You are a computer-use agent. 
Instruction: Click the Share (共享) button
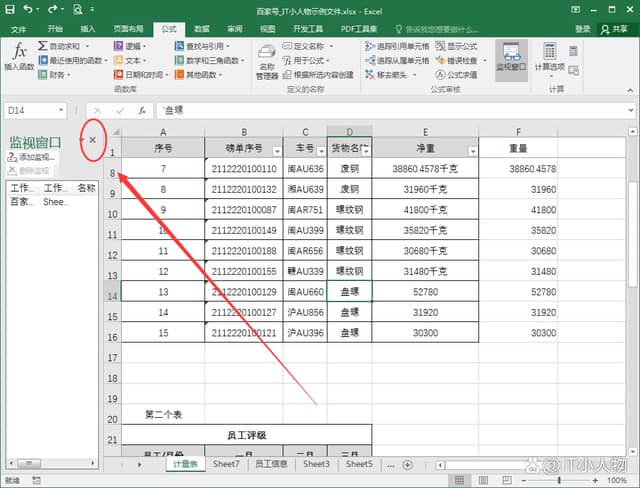[x=614, y=29]
